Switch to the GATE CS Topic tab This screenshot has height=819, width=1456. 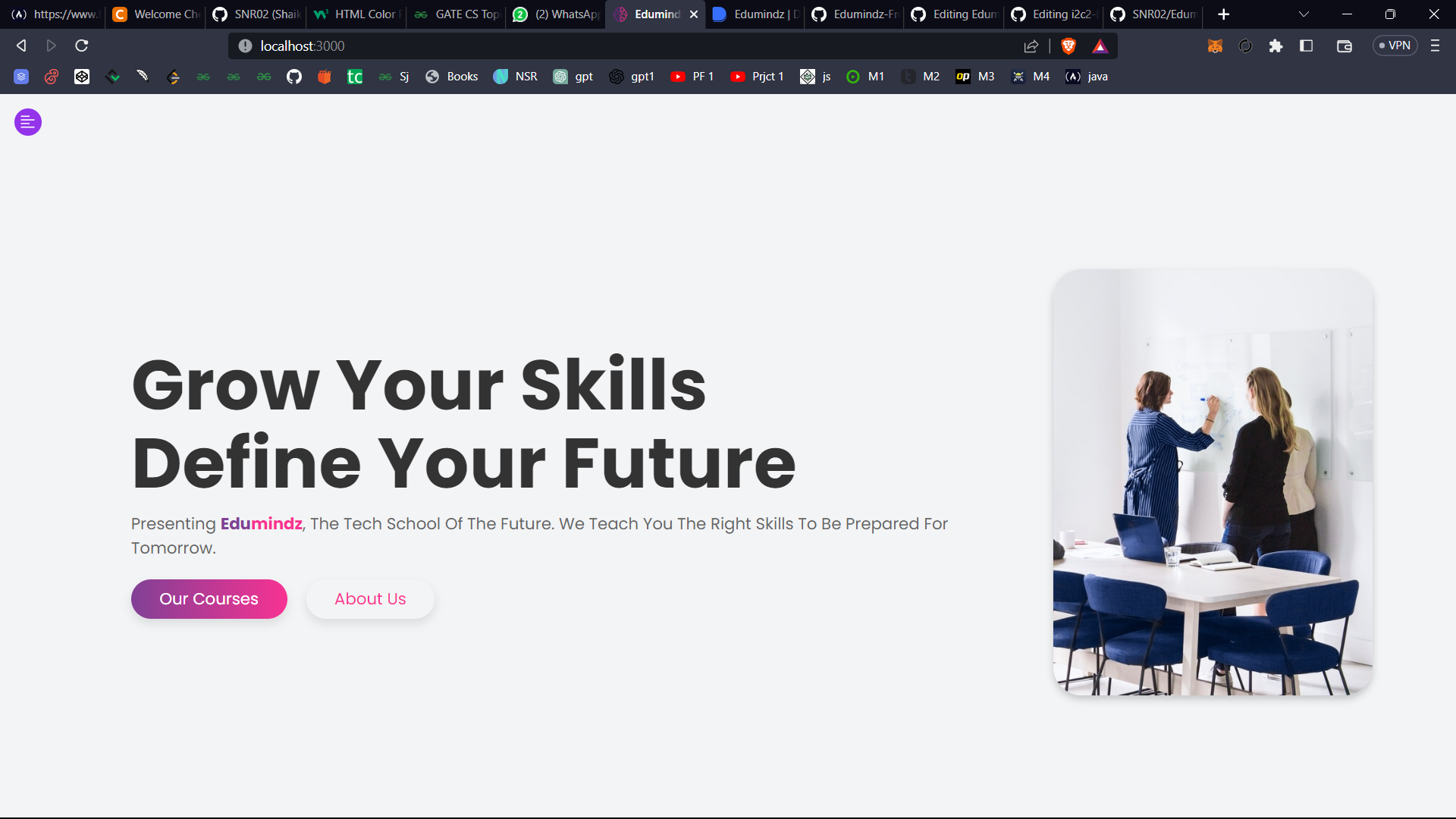coord(457,14)
